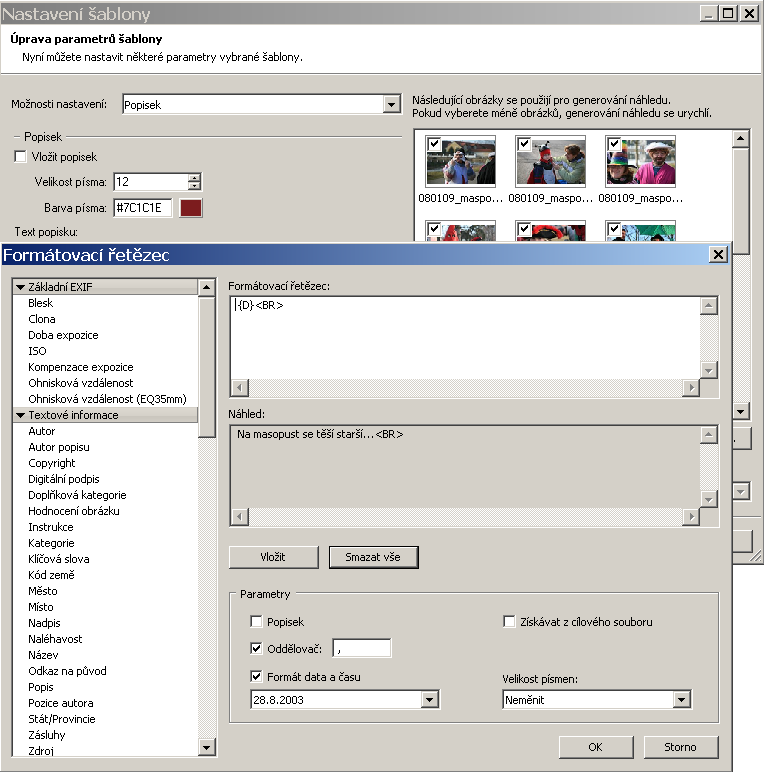This screenshot has width=764, height=772.
Task: Open the date format dropdown showing 28.8.2003
Action: (430, 700)
